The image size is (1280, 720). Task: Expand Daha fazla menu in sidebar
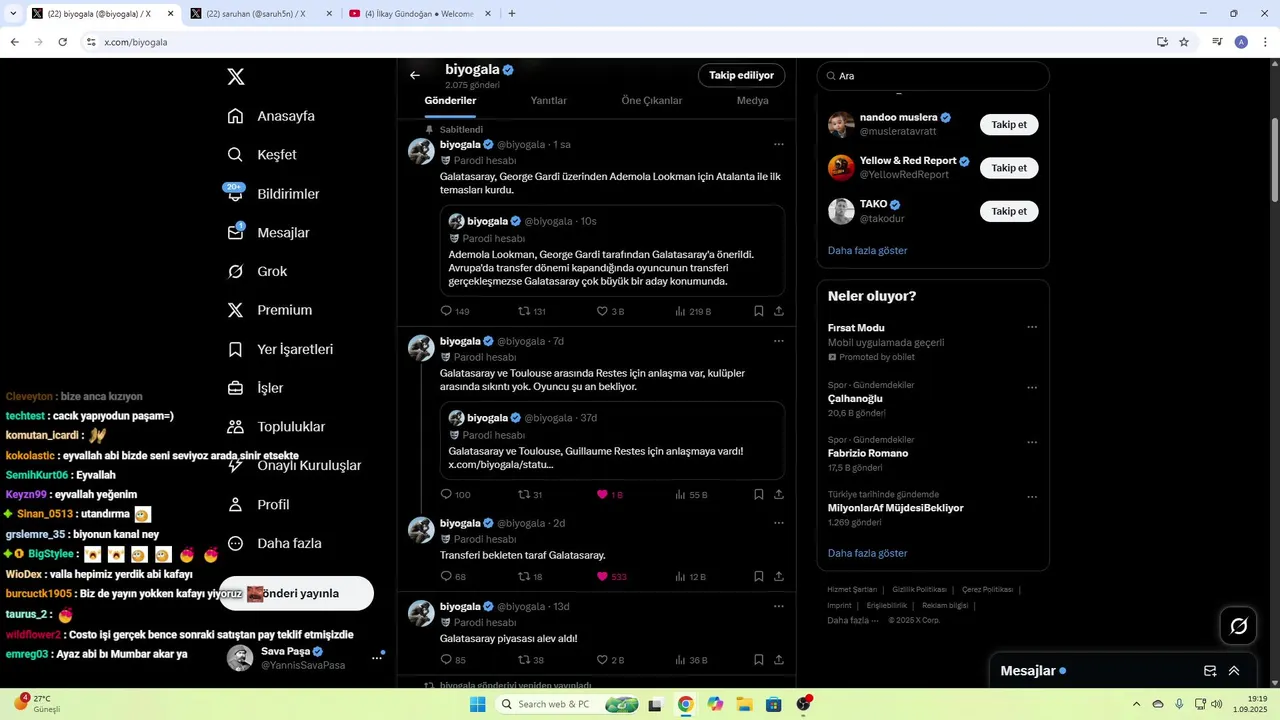coord(274,544)
